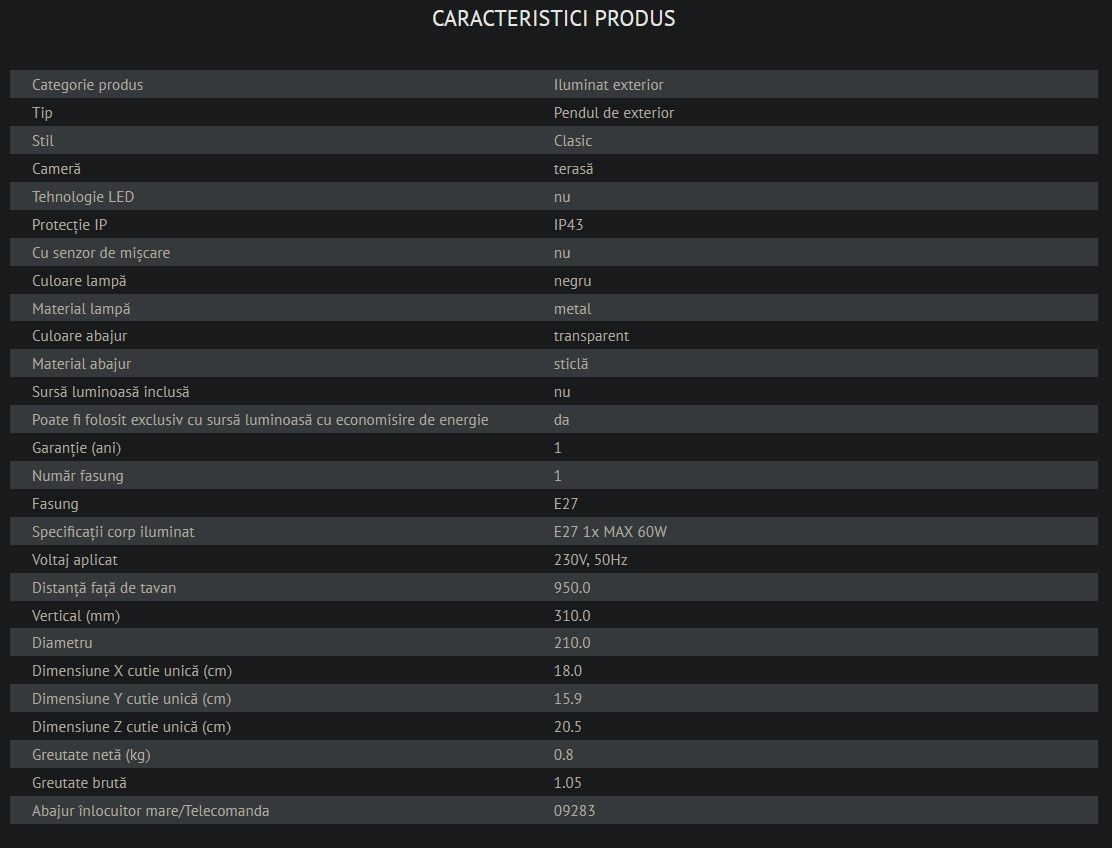Viewport: 1112px width, 848px height.
Task: Click E27 1x MAX 60W specification
Action: [610, 532]
